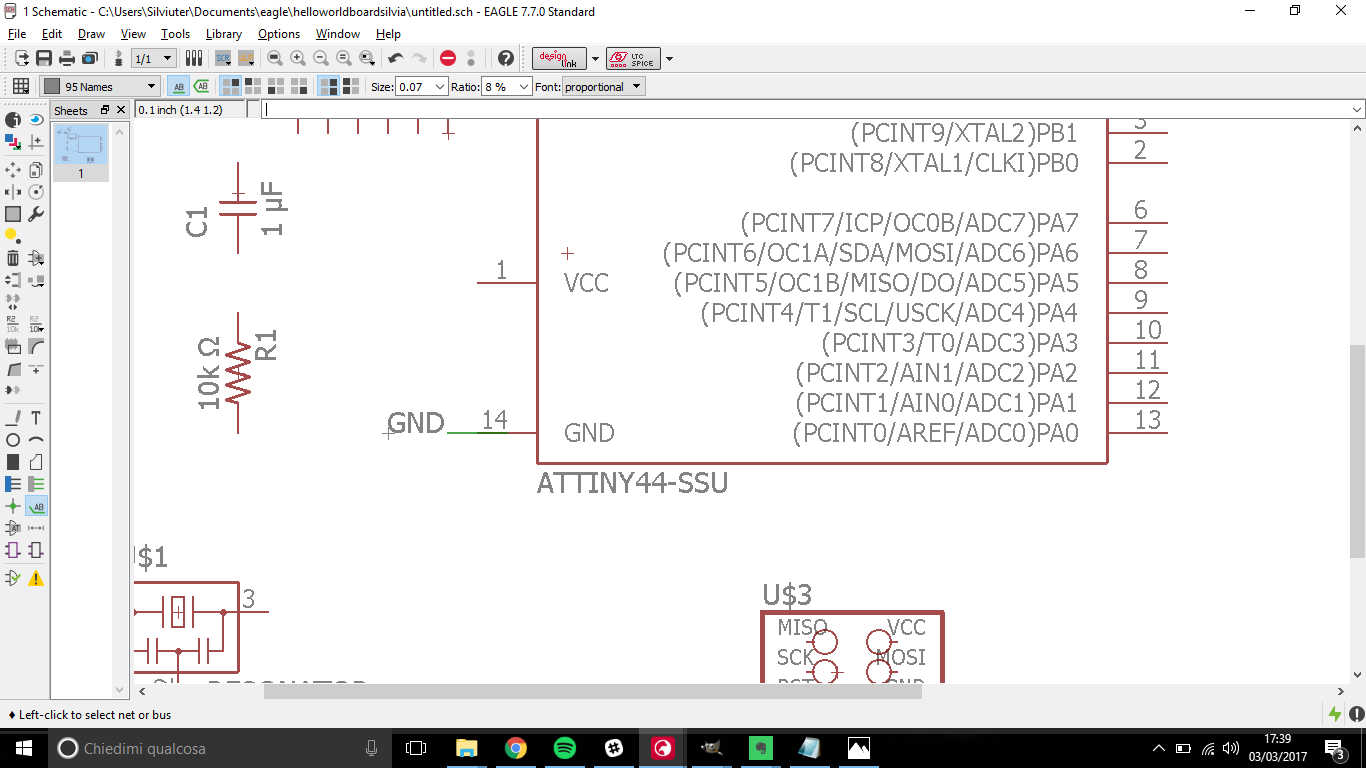Open the Library menu
The image size is (1366, 768).
[224, 34]
